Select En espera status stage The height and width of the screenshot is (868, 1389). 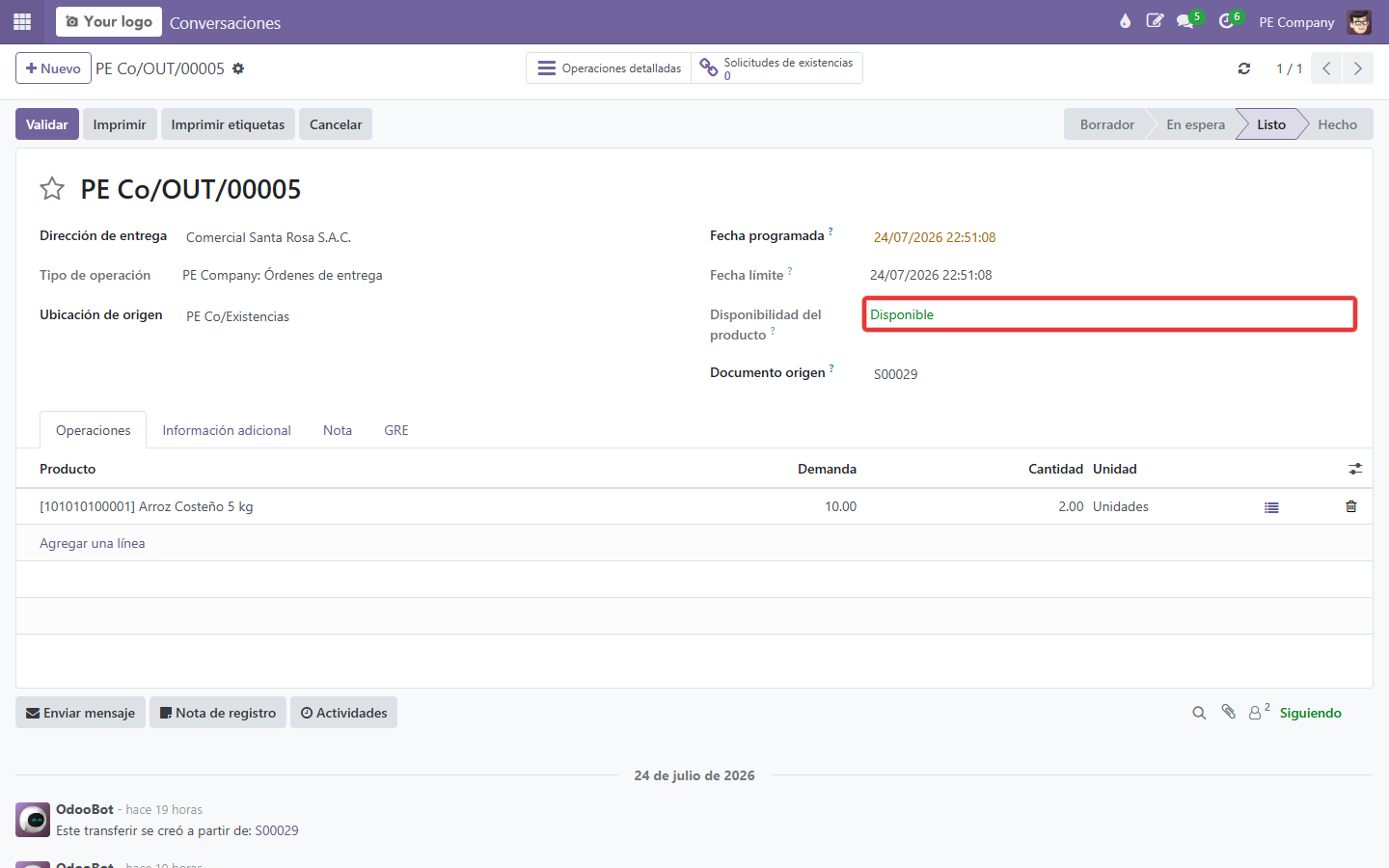point(1195,124)
